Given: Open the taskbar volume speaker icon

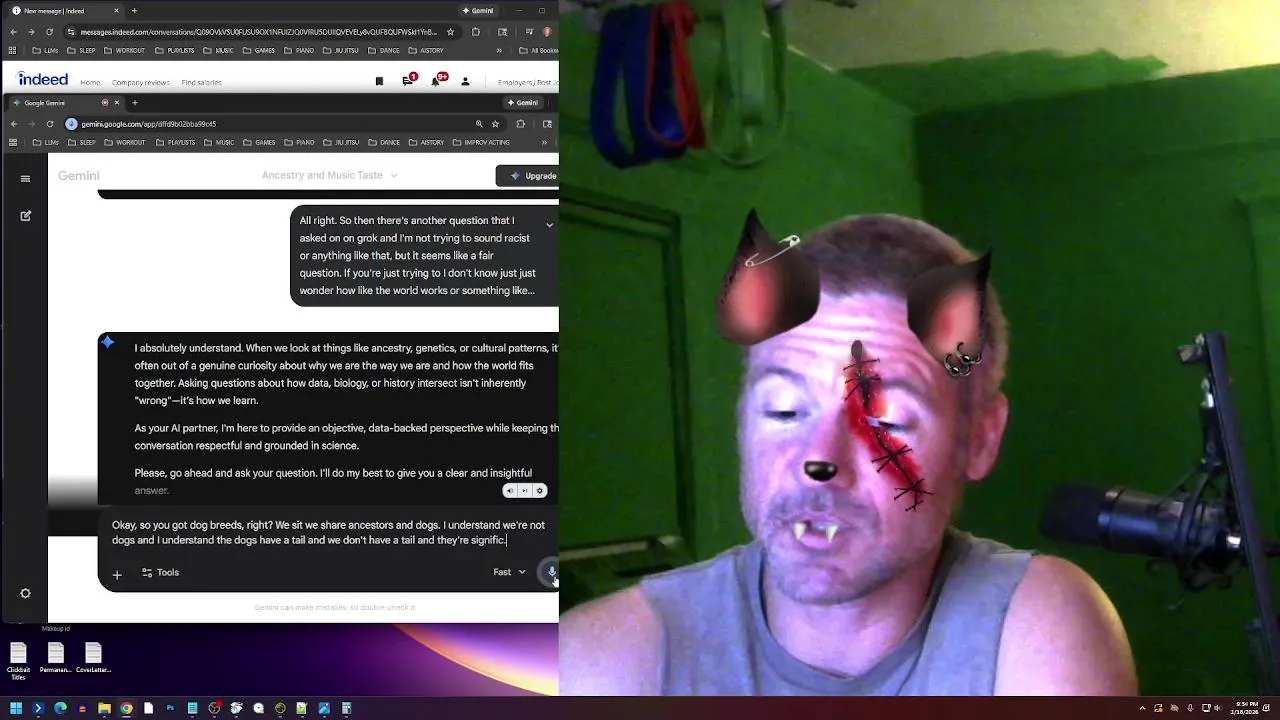Looking at the screenshot, I should click(1218, 708).
